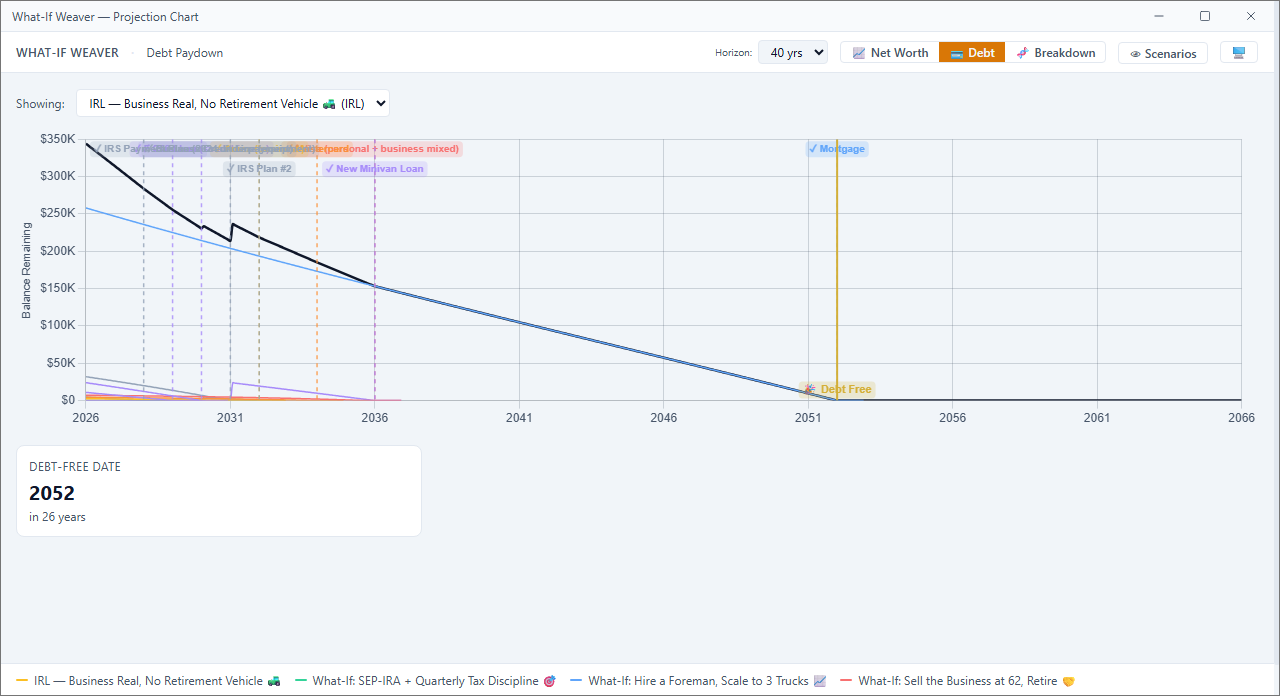
Task: Click the $250K y-axis label
Action: (x=58, y=213)
